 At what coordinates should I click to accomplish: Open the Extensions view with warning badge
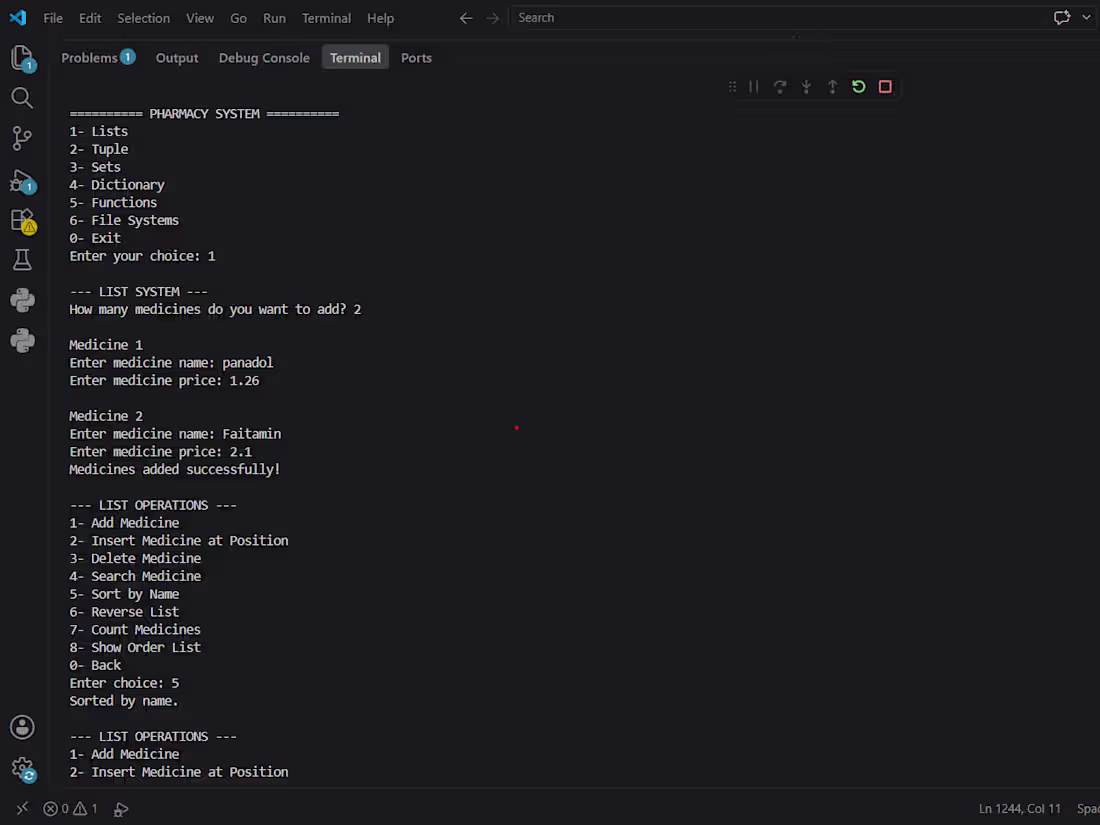click(x=22, y=220)
